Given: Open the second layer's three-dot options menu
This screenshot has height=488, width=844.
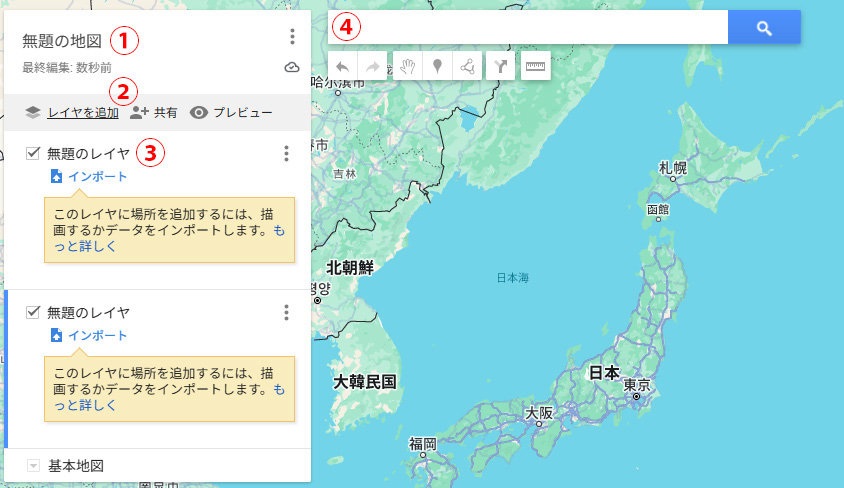Looking at the screenshot, I should point(286,313).
